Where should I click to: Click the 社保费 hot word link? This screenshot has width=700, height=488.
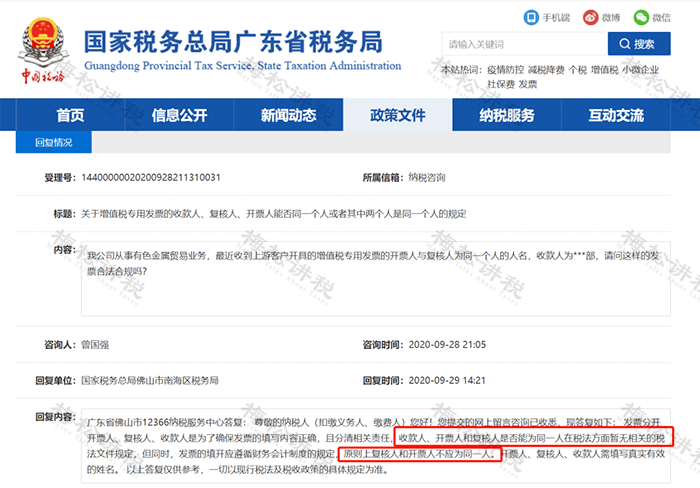500,84
